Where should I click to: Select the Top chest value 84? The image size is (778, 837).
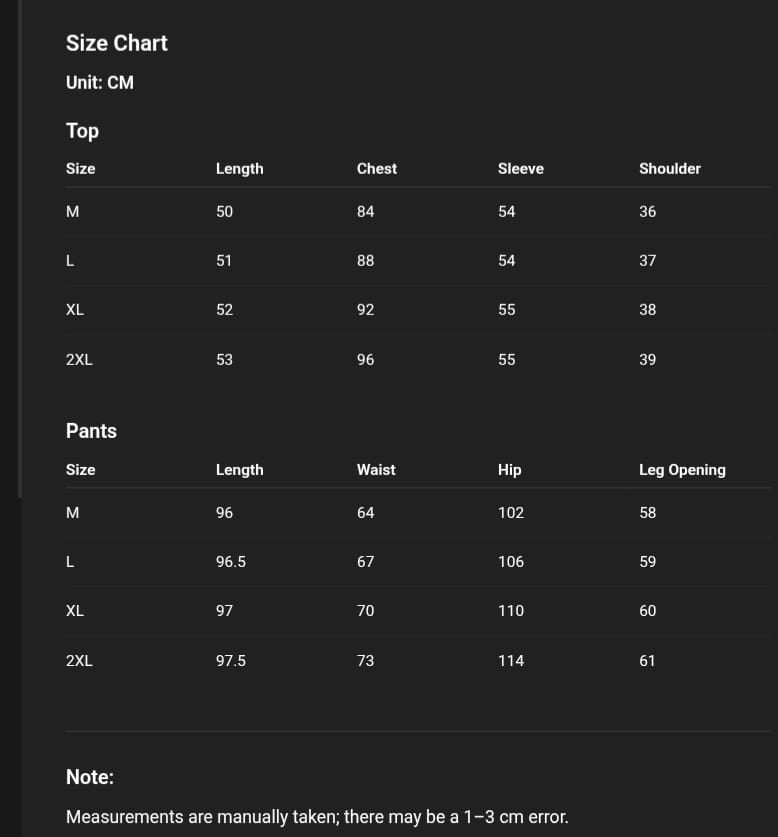tap(366, 212)
